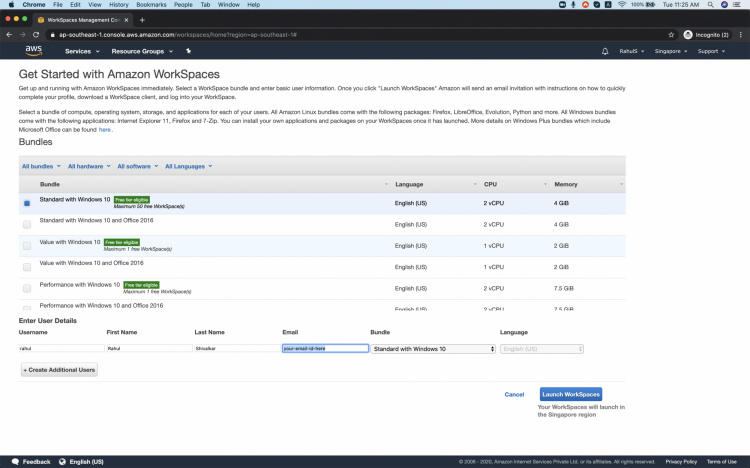The height and width of the screenshot is (468, 750).
Task: Open the All hardware filter dropdown
Action: point(90,166)
